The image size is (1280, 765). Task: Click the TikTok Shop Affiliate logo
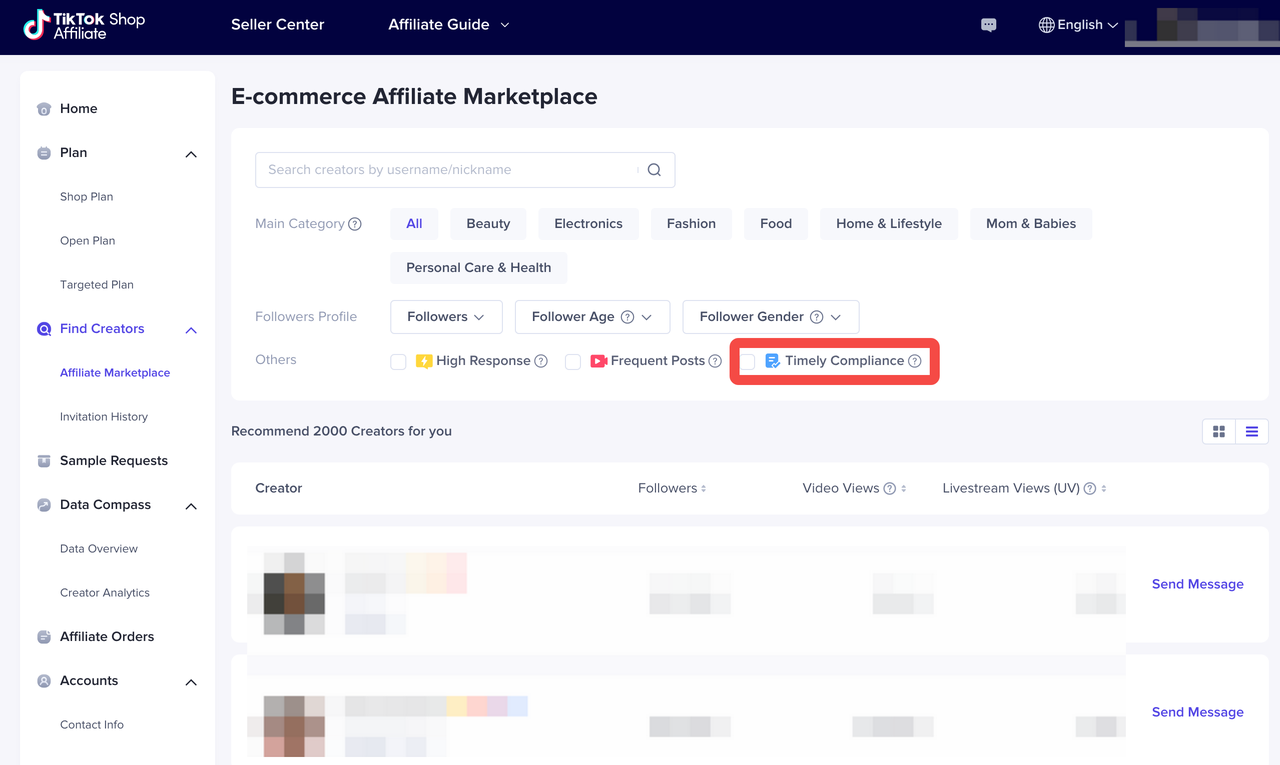click(x=85, y=26)
